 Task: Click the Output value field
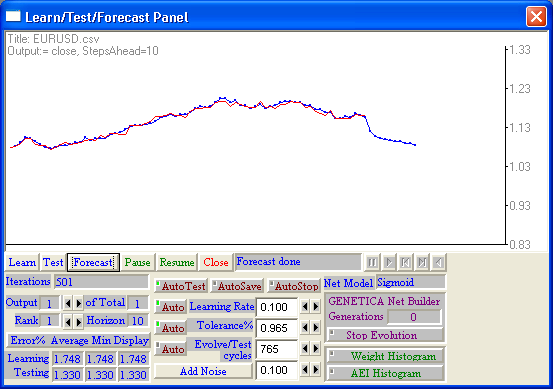pyautogui.click(x=49, y=303)
